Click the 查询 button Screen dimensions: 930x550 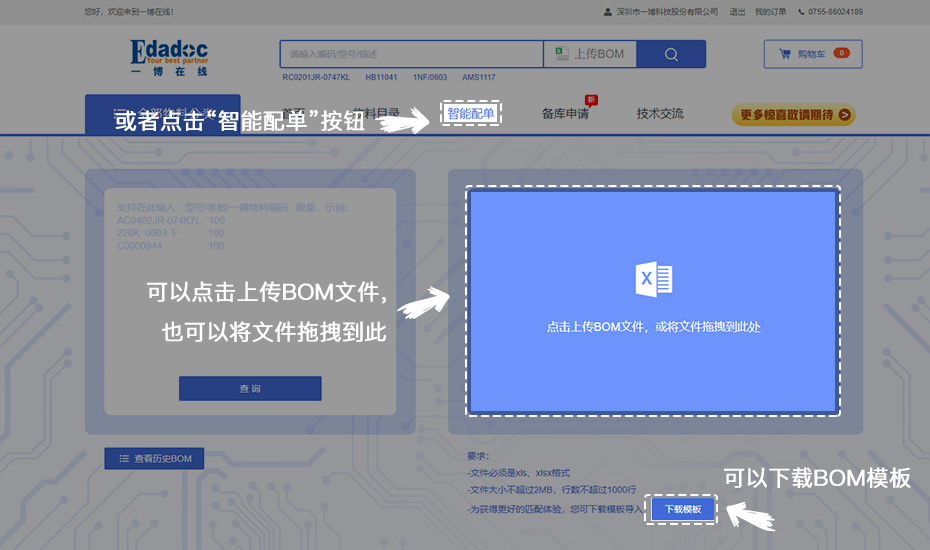tap(250, 388)
